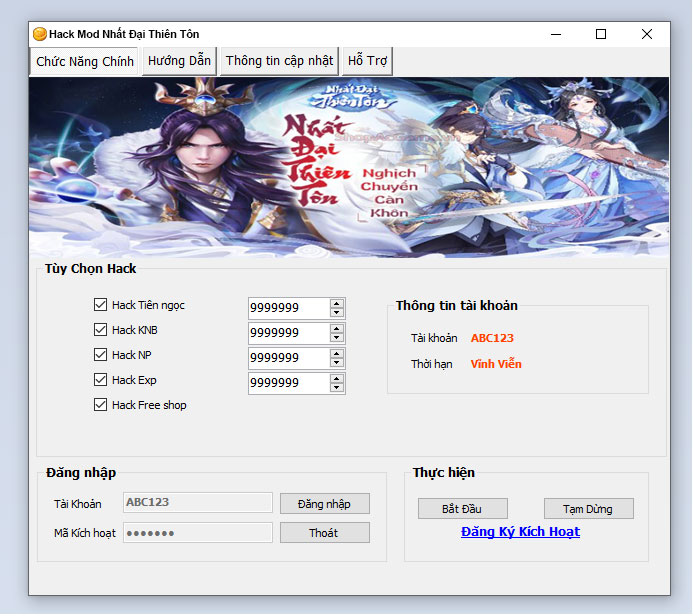Click the Bắt Đầu button
Viewport: 693px width, 616px height.
[462, 509]
